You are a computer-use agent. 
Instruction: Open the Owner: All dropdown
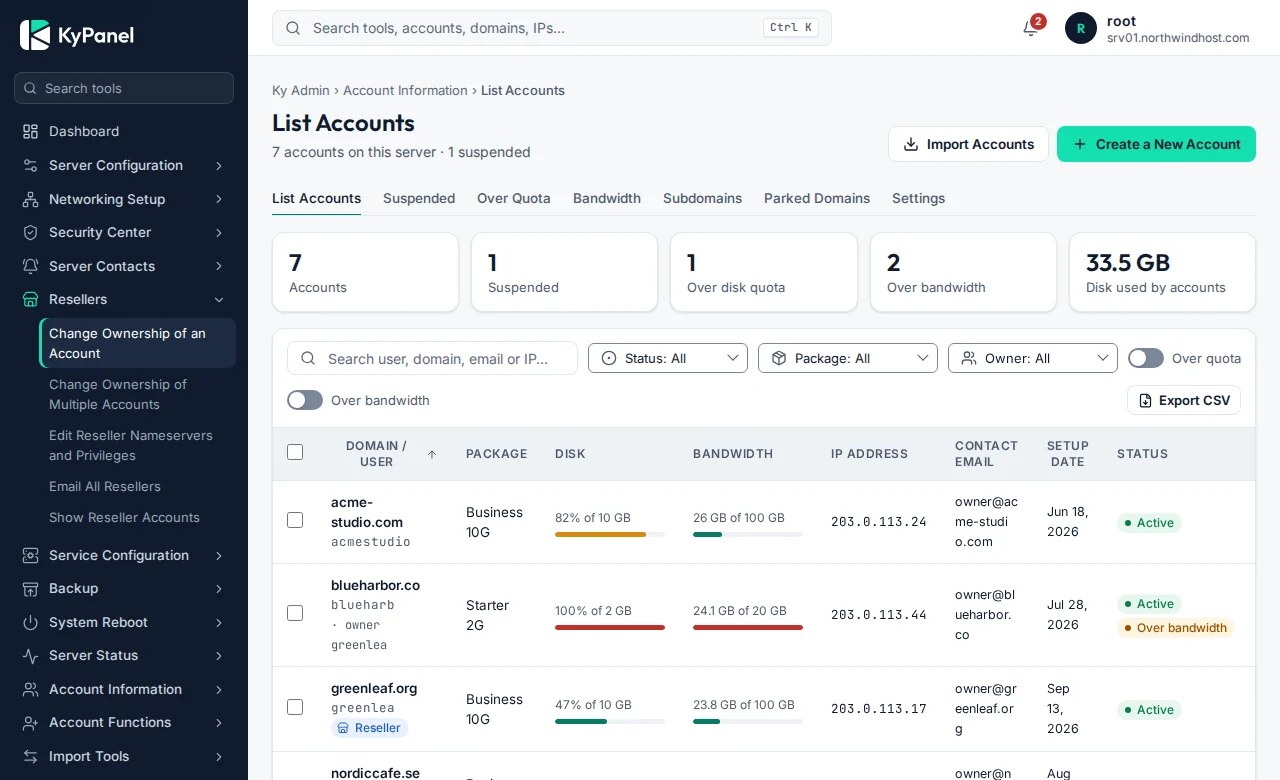click(x=1033, y=358)
